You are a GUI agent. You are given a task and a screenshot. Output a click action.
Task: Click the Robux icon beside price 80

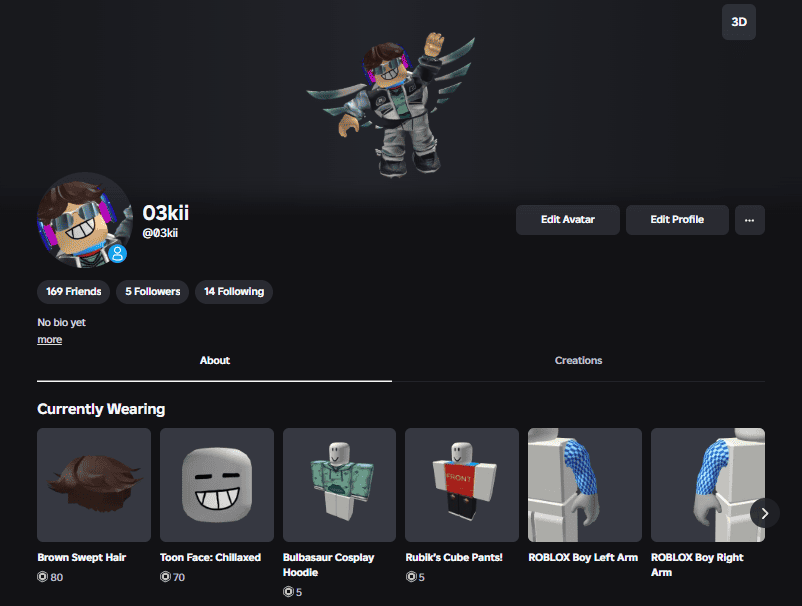point(42,577)
